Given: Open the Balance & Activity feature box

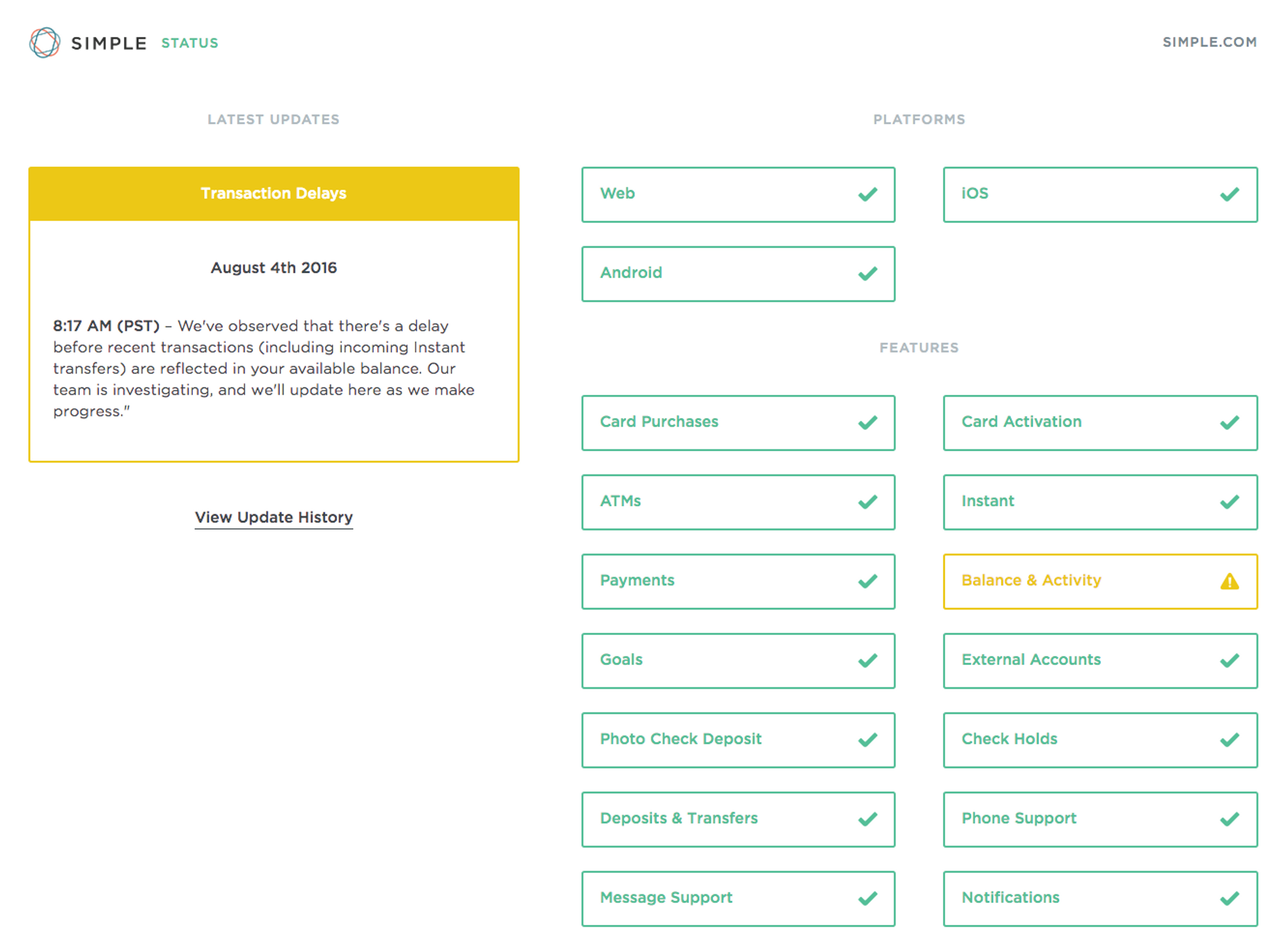Looking at the screenshot, I should [1099, 582].
